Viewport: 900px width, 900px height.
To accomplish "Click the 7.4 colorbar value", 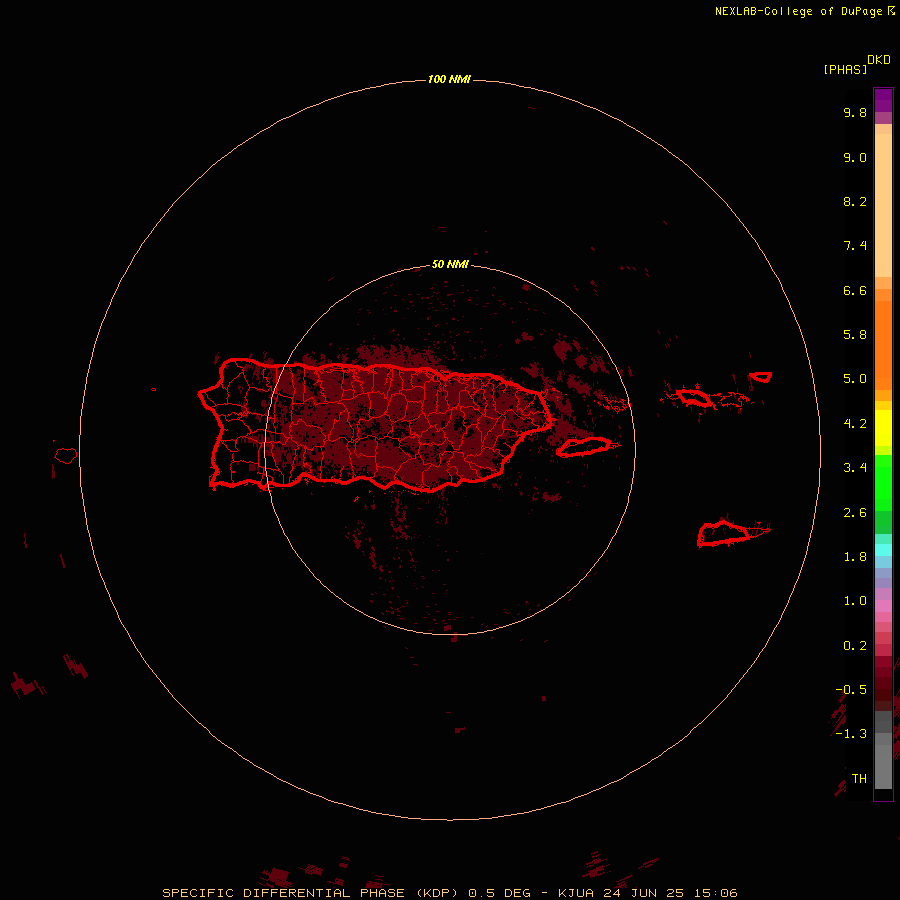I will [855, 246].
